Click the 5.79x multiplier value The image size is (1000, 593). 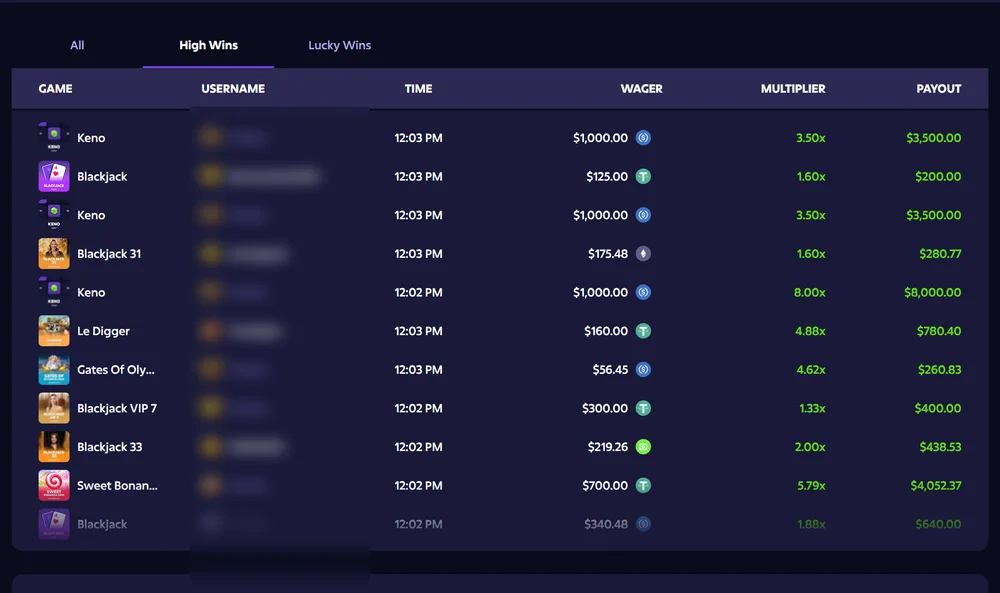pos(811,486)
